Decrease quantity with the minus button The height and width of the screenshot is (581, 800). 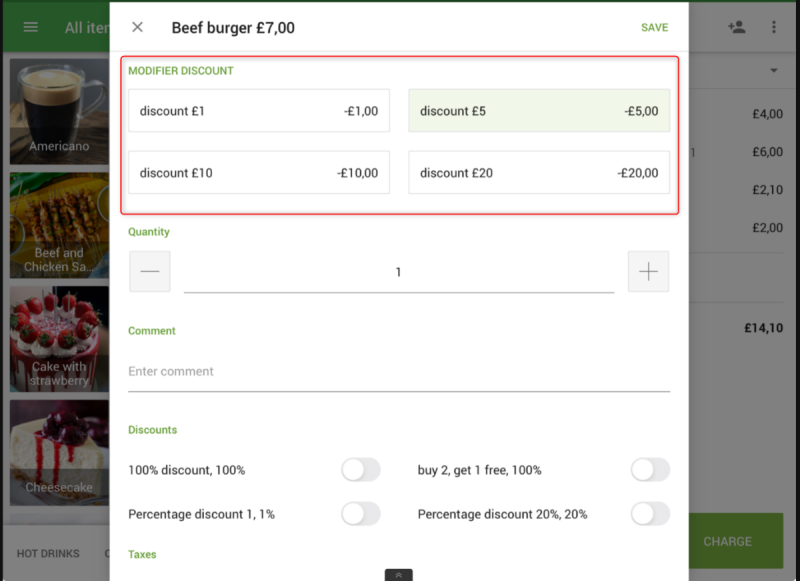[149, 271]
